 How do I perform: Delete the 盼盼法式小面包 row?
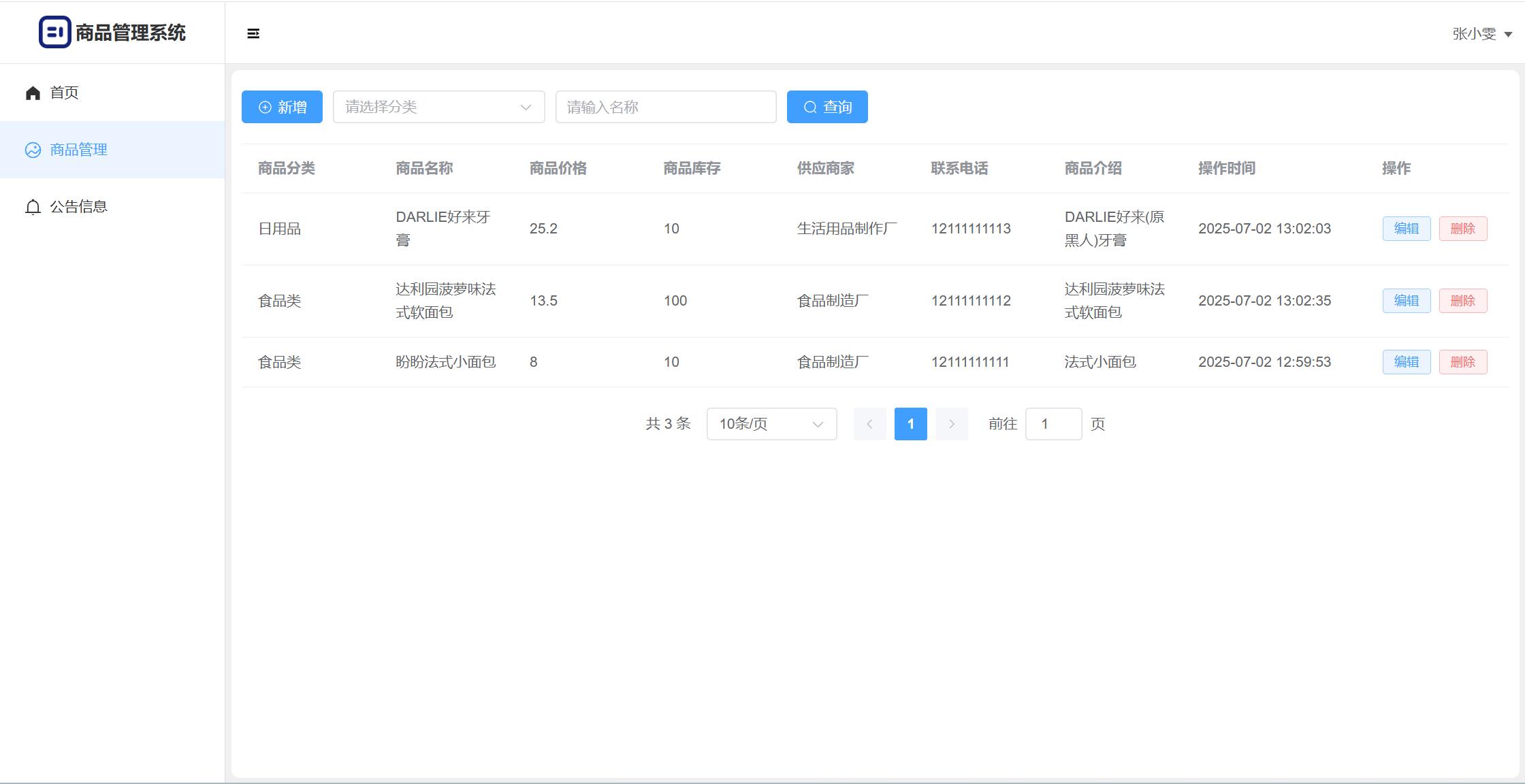click(x=1462, y=362)
